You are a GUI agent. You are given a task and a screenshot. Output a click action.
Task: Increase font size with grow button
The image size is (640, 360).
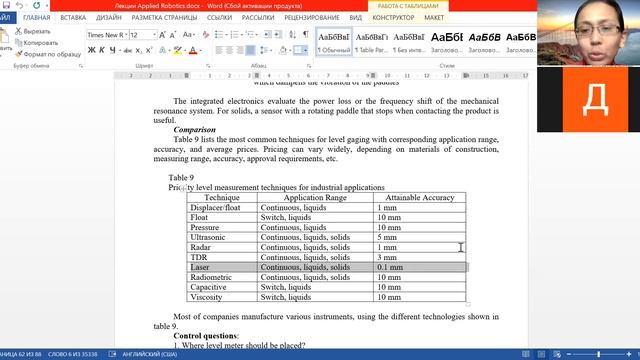(162, 35)
